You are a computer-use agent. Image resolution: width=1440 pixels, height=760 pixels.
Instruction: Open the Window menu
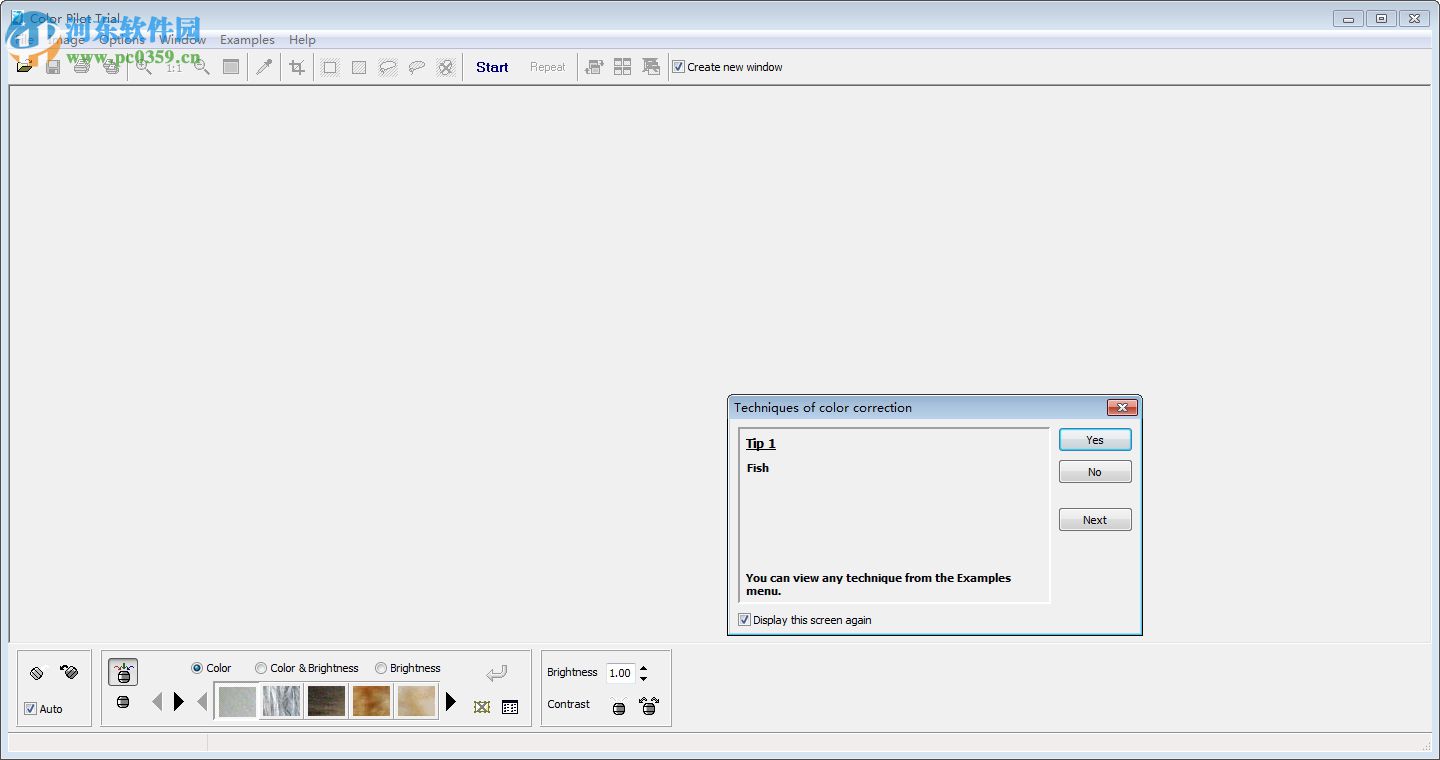coord(183,40)
